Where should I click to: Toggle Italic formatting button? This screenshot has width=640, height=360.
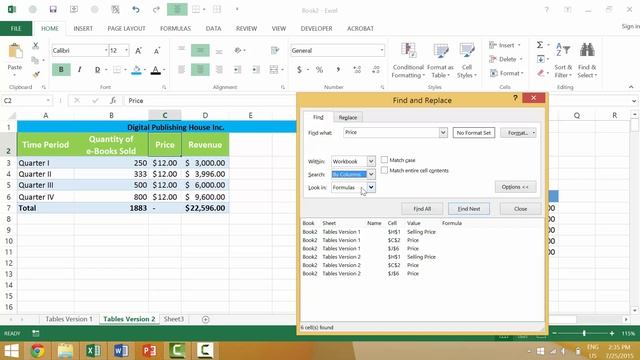[80, 70]
